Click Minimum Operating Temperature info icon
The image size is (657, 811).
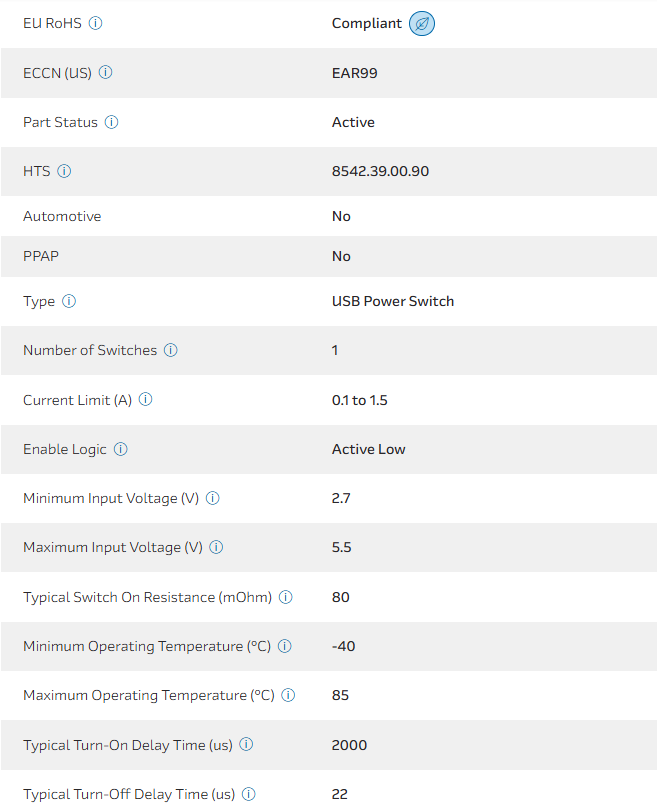coord(285,646)
